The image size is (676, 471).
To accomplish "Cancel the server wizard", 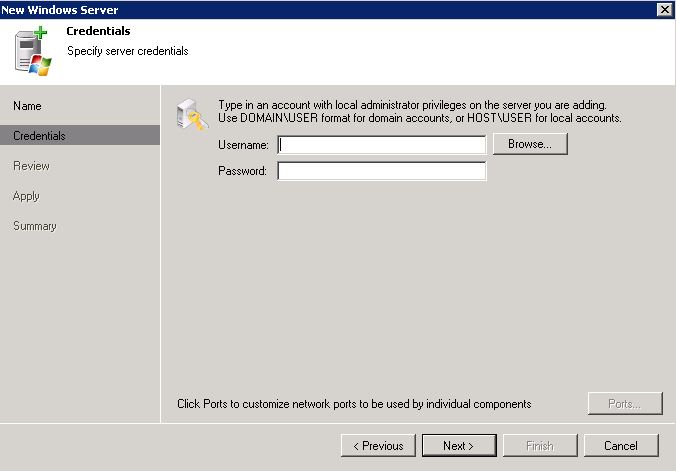I will 621,445.
